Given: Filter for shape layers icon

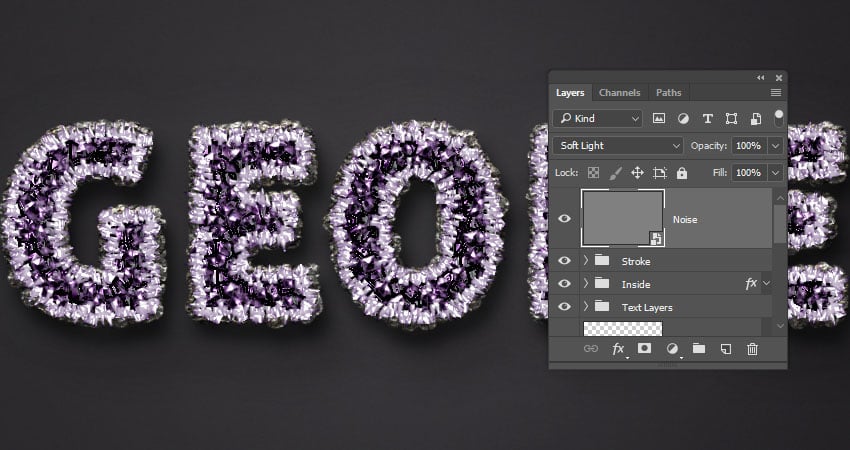Looking at the screenshot, I should tap(731, 118).
